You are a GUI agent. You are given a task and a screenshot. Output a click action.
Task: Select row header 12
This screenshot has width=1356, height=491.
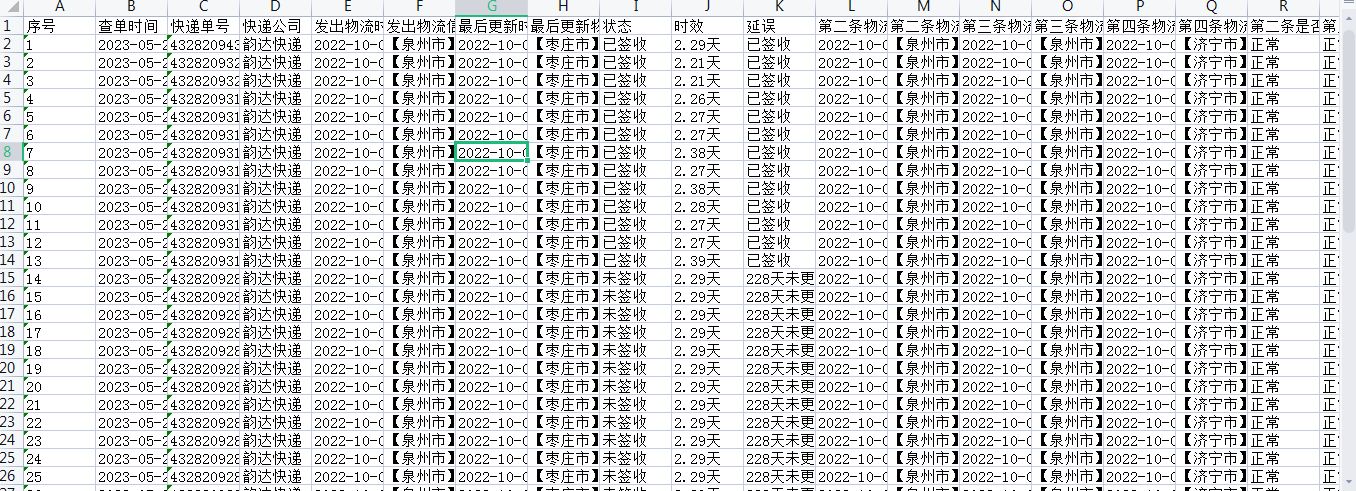12,224
